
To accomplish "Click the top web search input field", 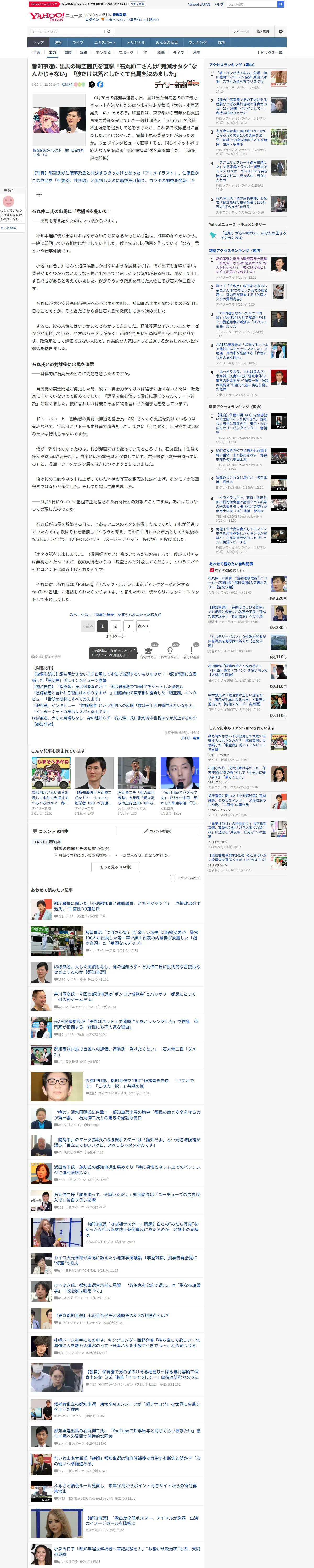I will pyautogui.click(x=251, y=4).
